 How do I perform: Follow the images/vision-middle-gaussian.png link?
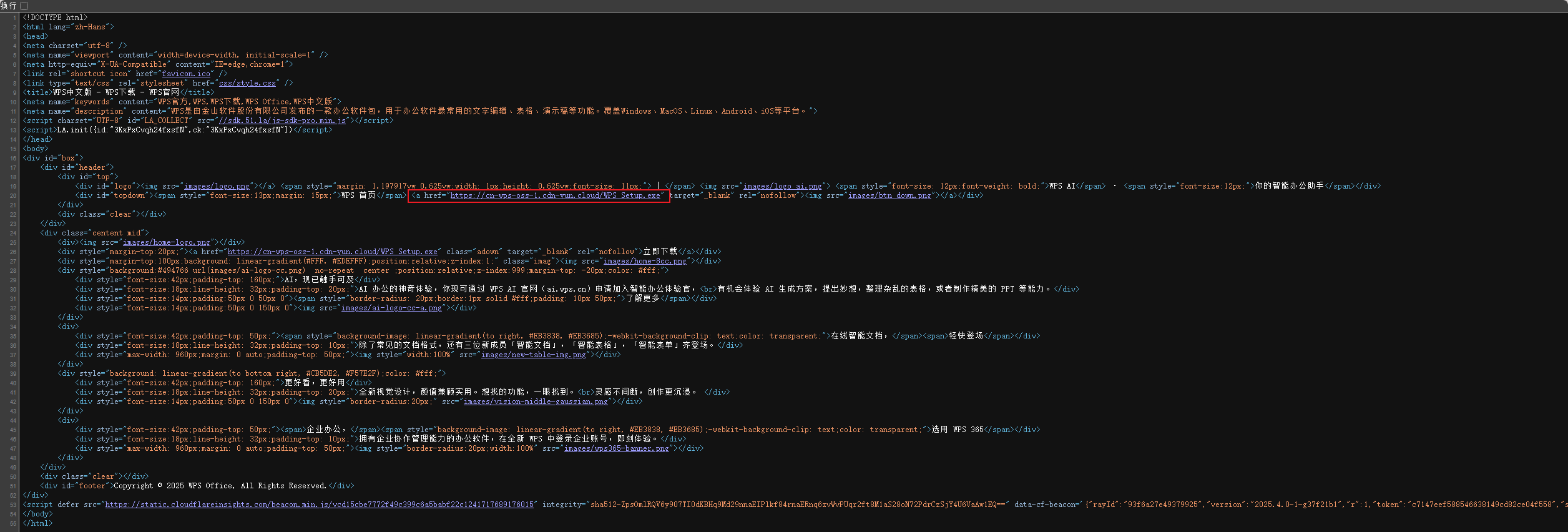(536, 401)
